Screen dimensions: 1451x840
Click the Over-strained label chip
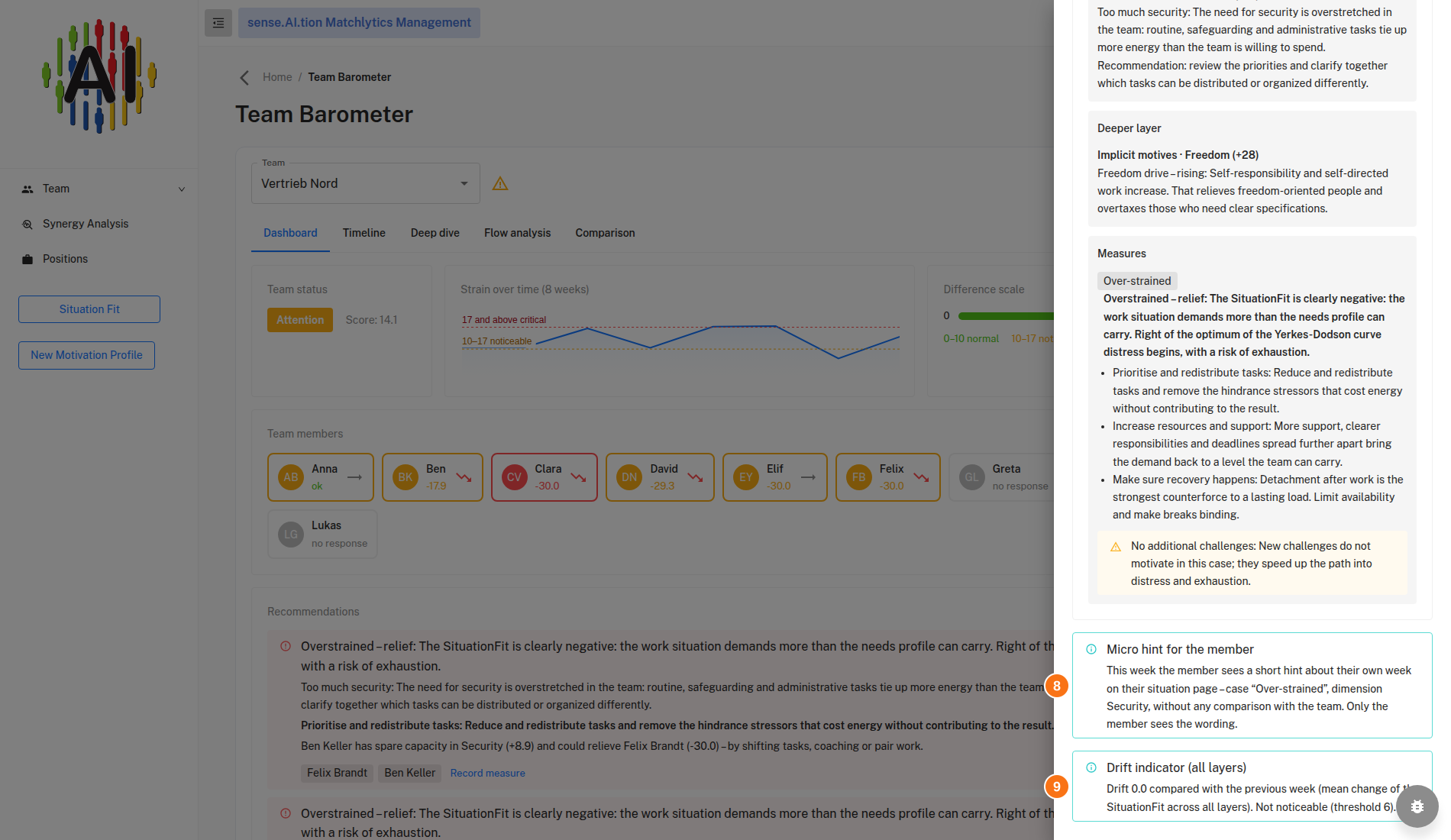pyautogui.click(x=1137, y=281)
